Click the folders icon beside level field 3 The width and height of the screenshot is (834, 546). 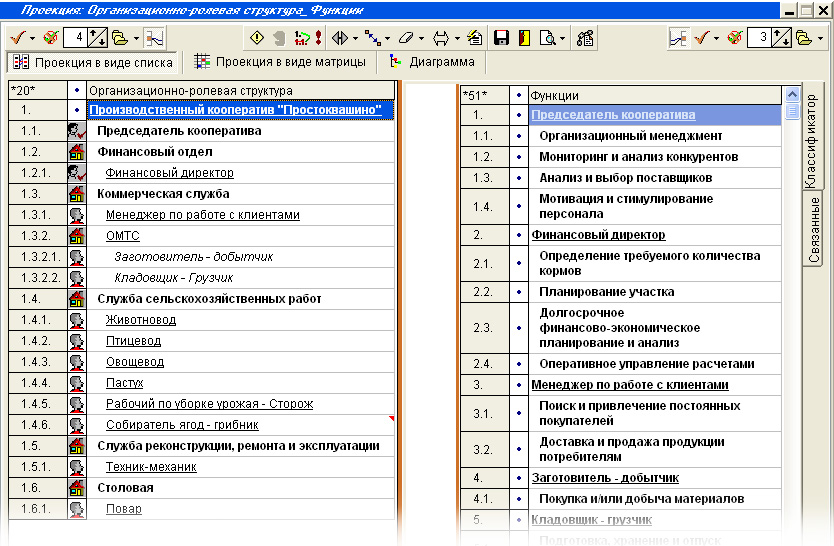pos(804,38)
